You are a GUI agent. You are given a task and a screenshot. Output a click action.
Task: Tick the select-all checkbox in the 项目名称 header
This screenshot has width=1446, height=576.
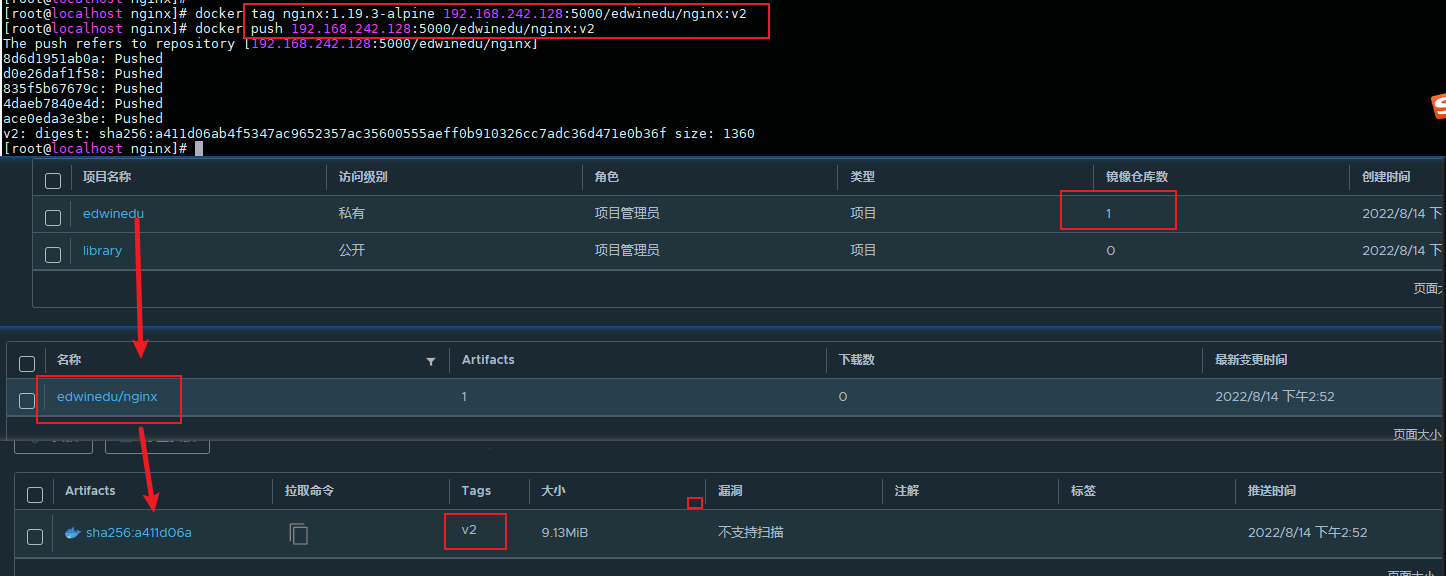(x=53, y=181)
